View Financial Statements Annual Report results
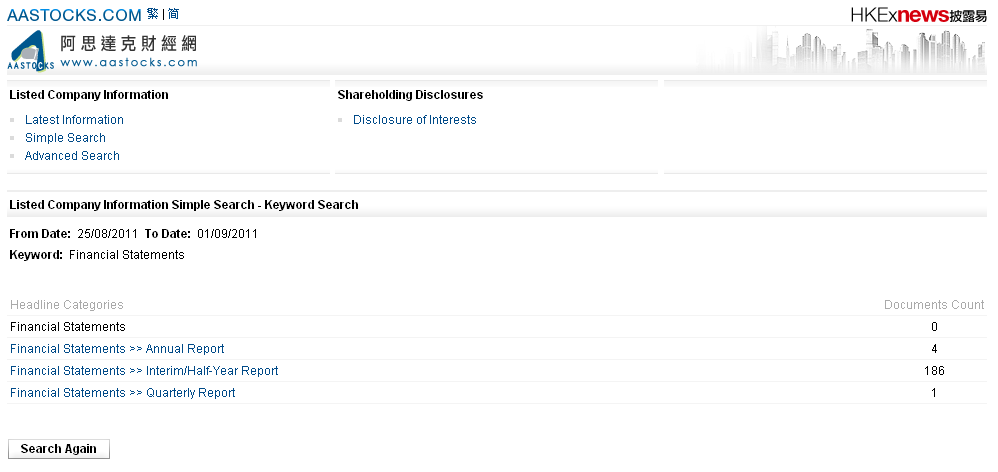This screenshot has width=998, height=472. [x=117, y=349]
